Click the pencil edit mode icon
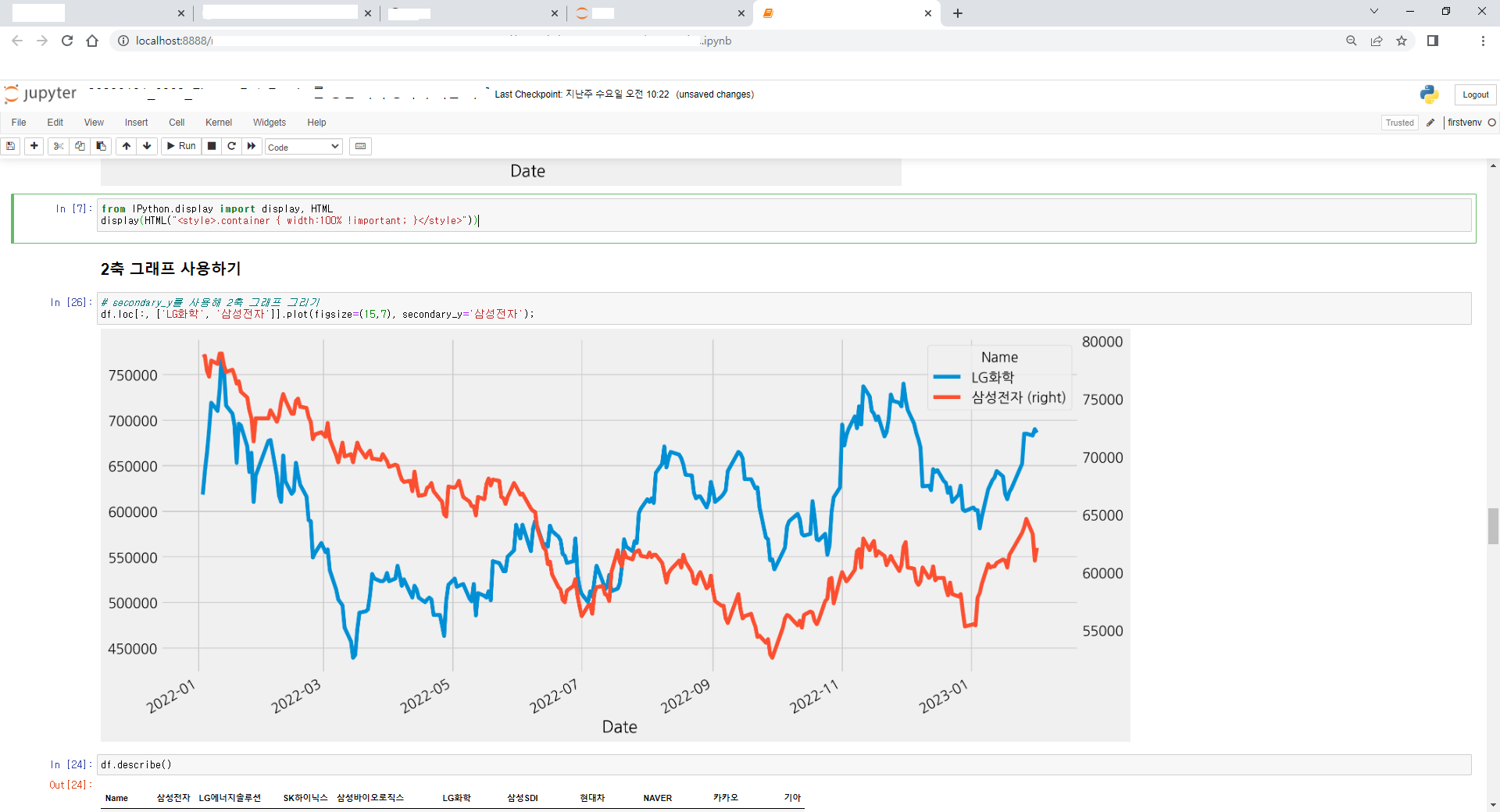 coord(1430,123)
